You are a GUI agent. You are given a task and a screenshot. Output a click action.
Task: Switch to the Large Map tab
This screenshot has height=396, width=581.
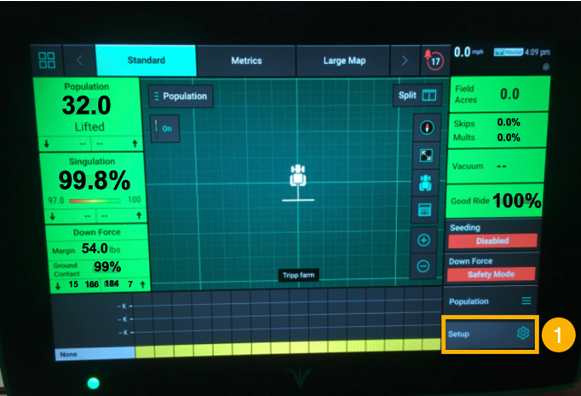[344, 61]
